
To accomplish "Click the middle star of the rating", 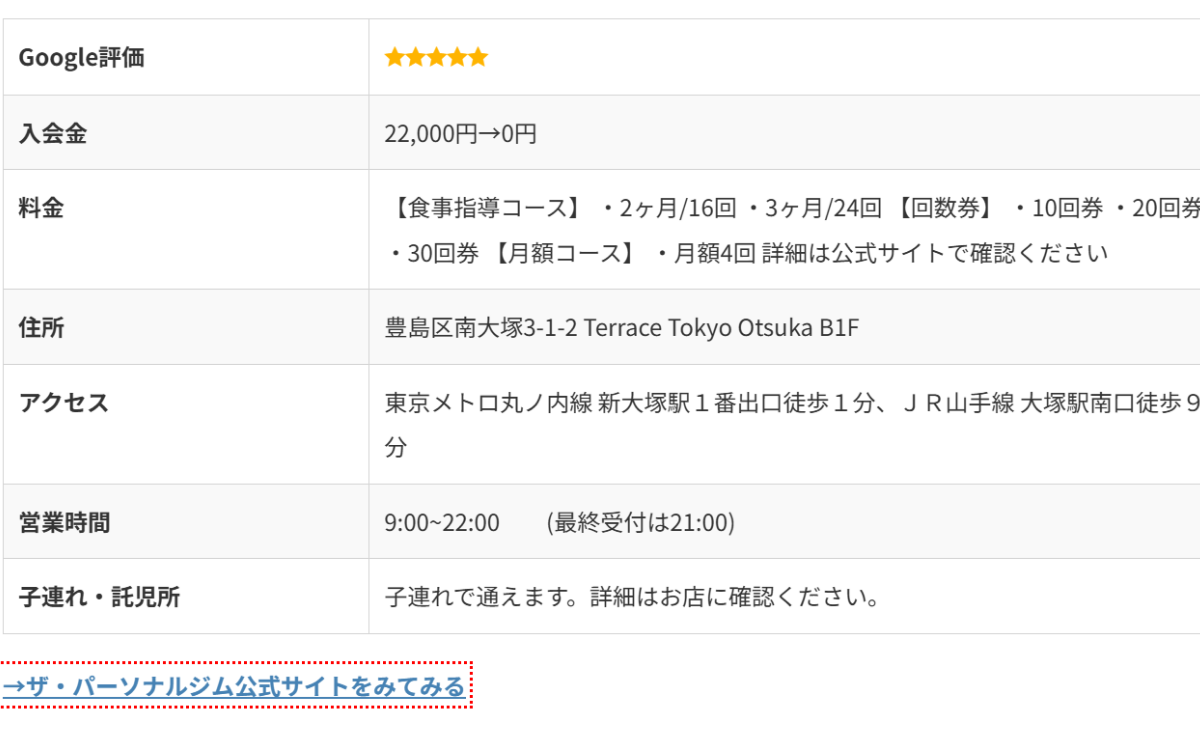I will (436, 57).
